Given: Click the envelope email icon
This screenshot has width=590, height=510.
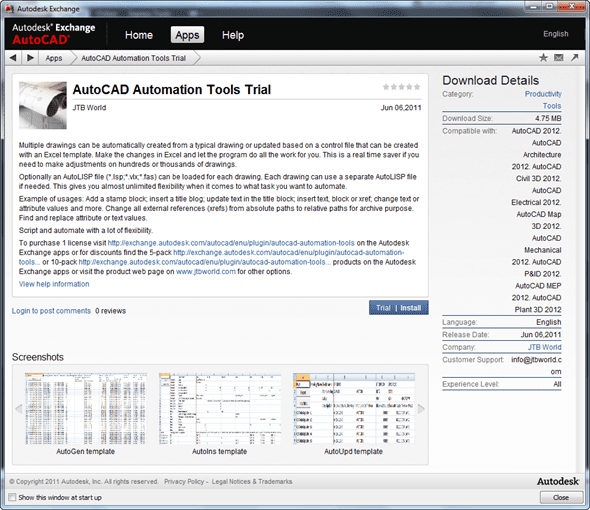Looking at the screenshot, I should pyautogui.click(x=559, y=58).
